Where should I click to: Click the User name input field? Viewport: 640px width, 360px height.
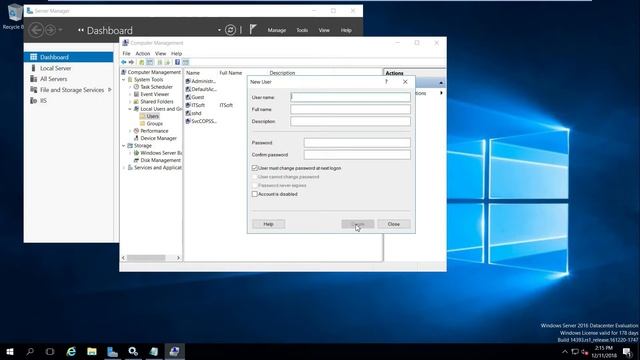(350, 97)
